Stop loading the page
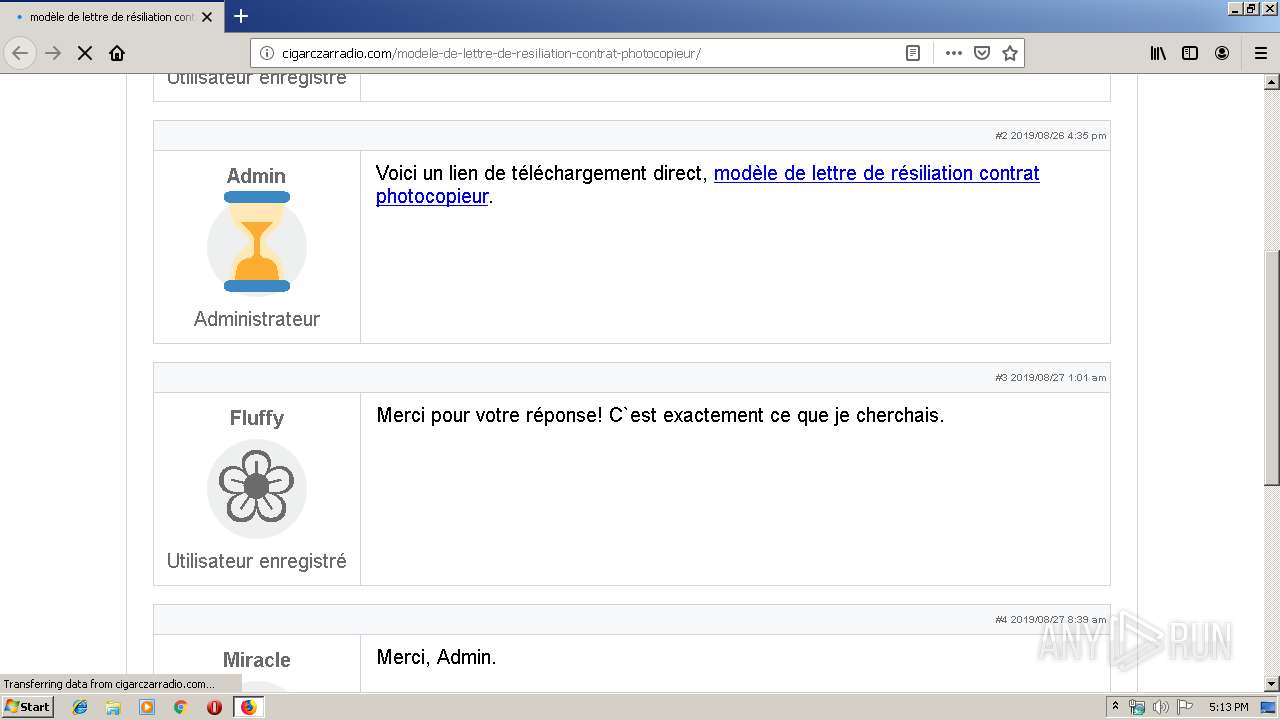1280x720 pixels. click(x=85, y=53)
